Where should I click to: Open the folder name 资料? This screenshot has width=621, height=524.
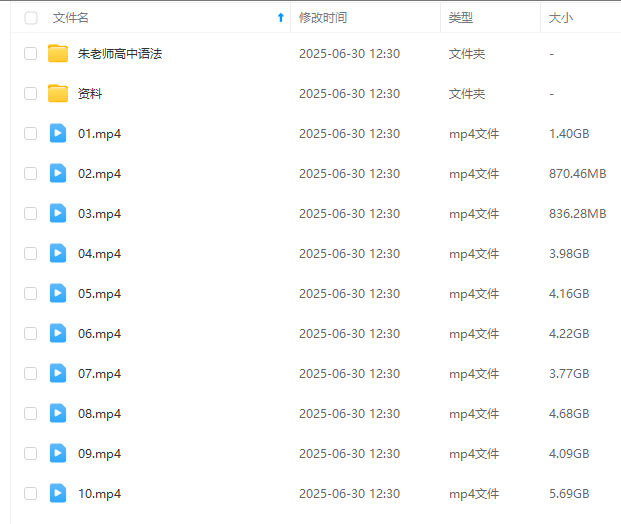(x=90, y=94)
